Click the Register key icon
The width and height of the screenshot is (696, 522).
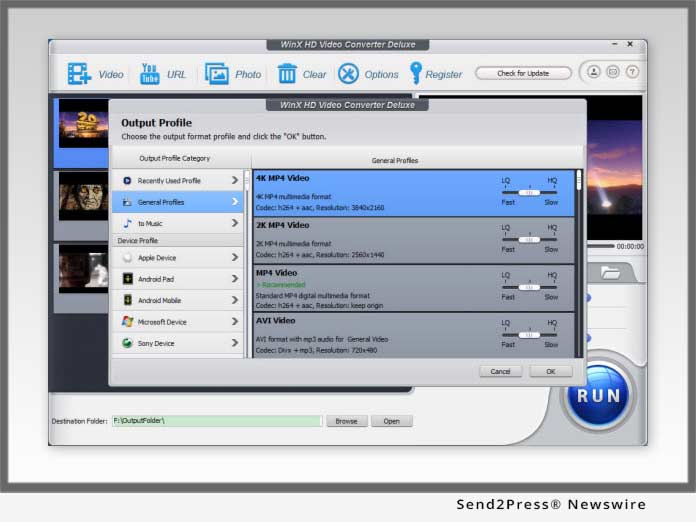pyautogui.click(x=415, y=73)
